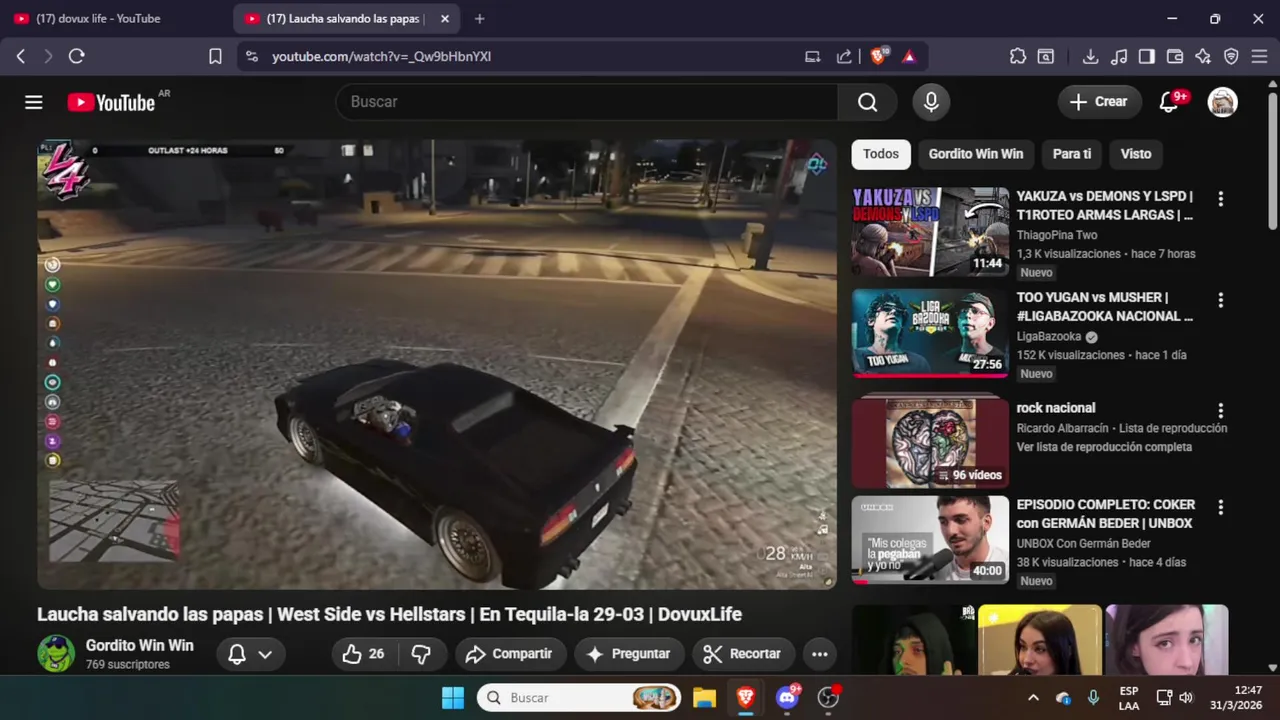
Task: Show hidden system tray icons
Action: pos(1033,698)
